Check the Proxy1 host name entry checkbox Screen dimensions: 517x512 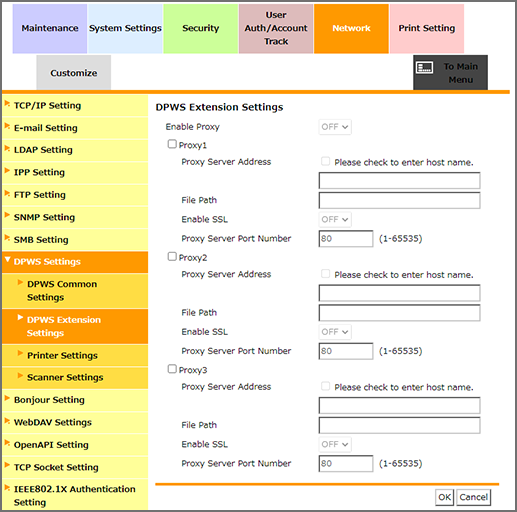coord(325,161)
